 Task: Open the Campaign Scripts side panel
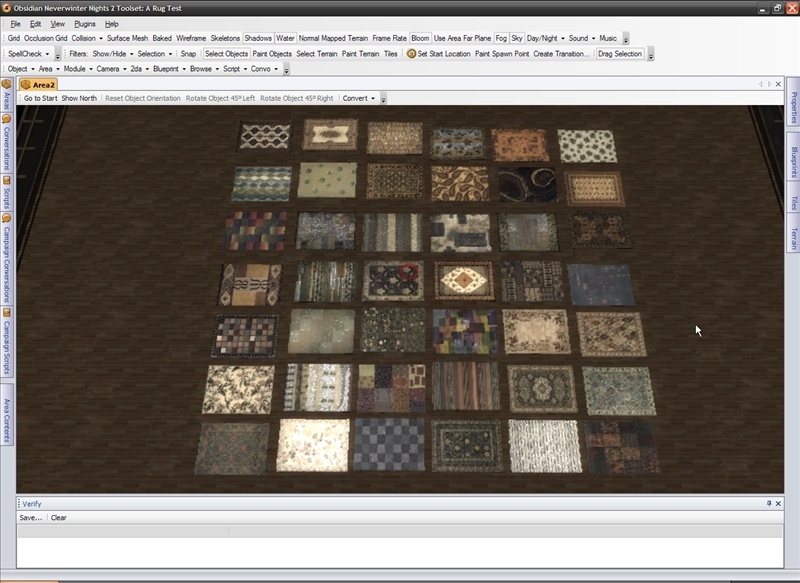[6, 340]
